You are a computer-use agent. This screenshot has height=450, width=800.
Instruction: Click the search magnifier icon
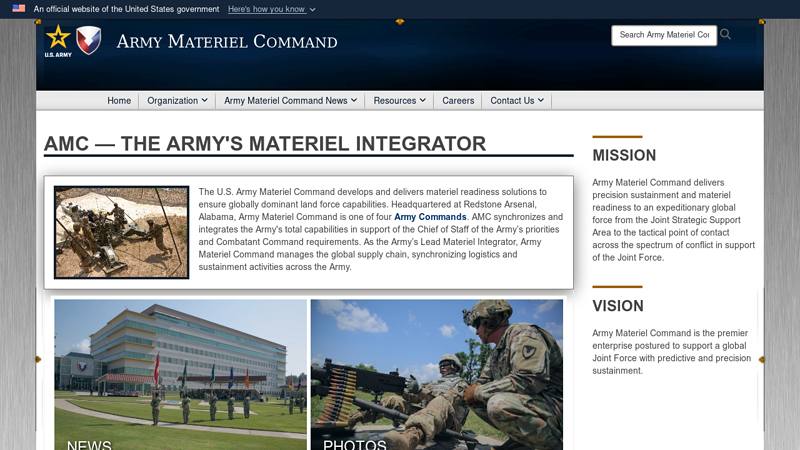(x=726, y=35)
